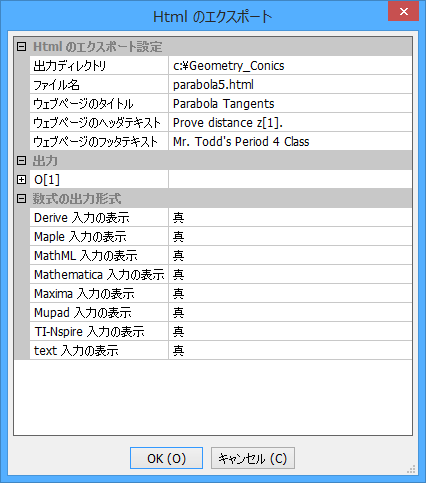Screen dimensions: 426x483
Task: Edit the web page title Parabola Tangents
Action: click(290, 104)
